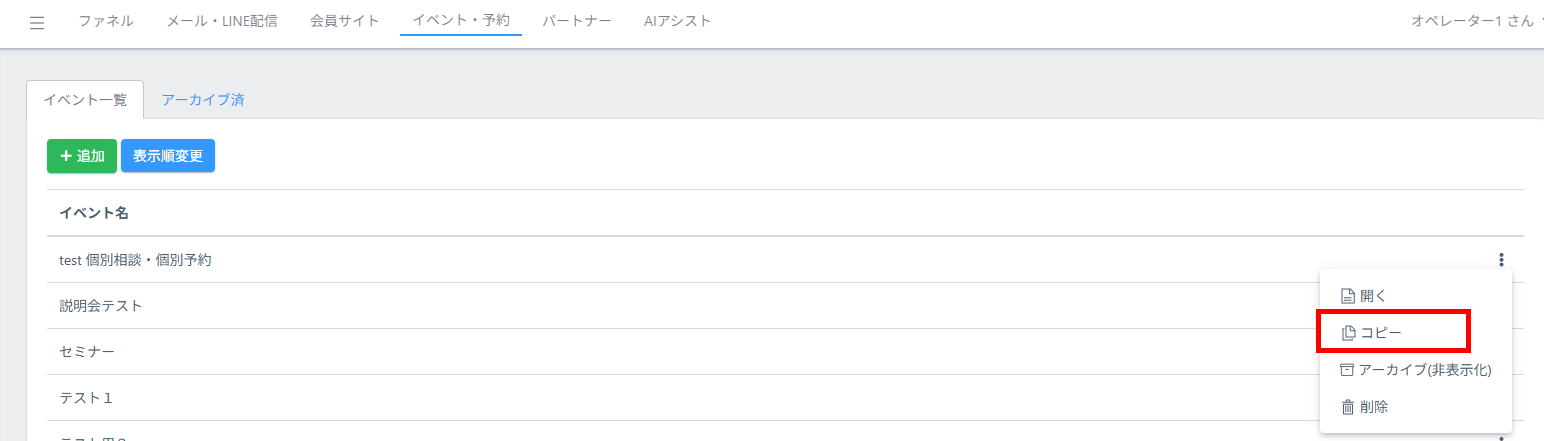Go to ファネル in top navigation

coord(106,21)
